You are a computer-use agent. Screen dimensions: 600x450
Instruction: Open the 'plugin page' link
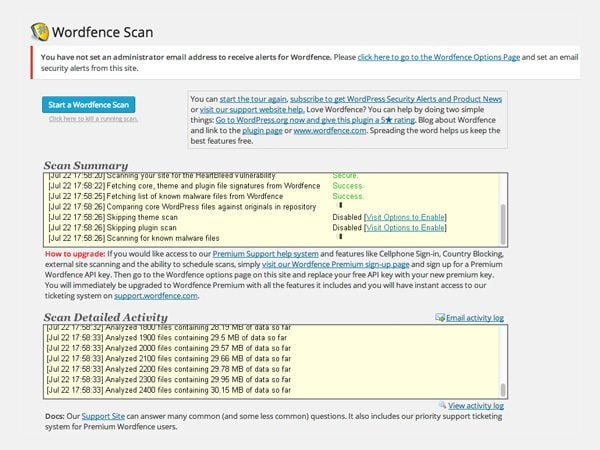[x=262, y=130]
